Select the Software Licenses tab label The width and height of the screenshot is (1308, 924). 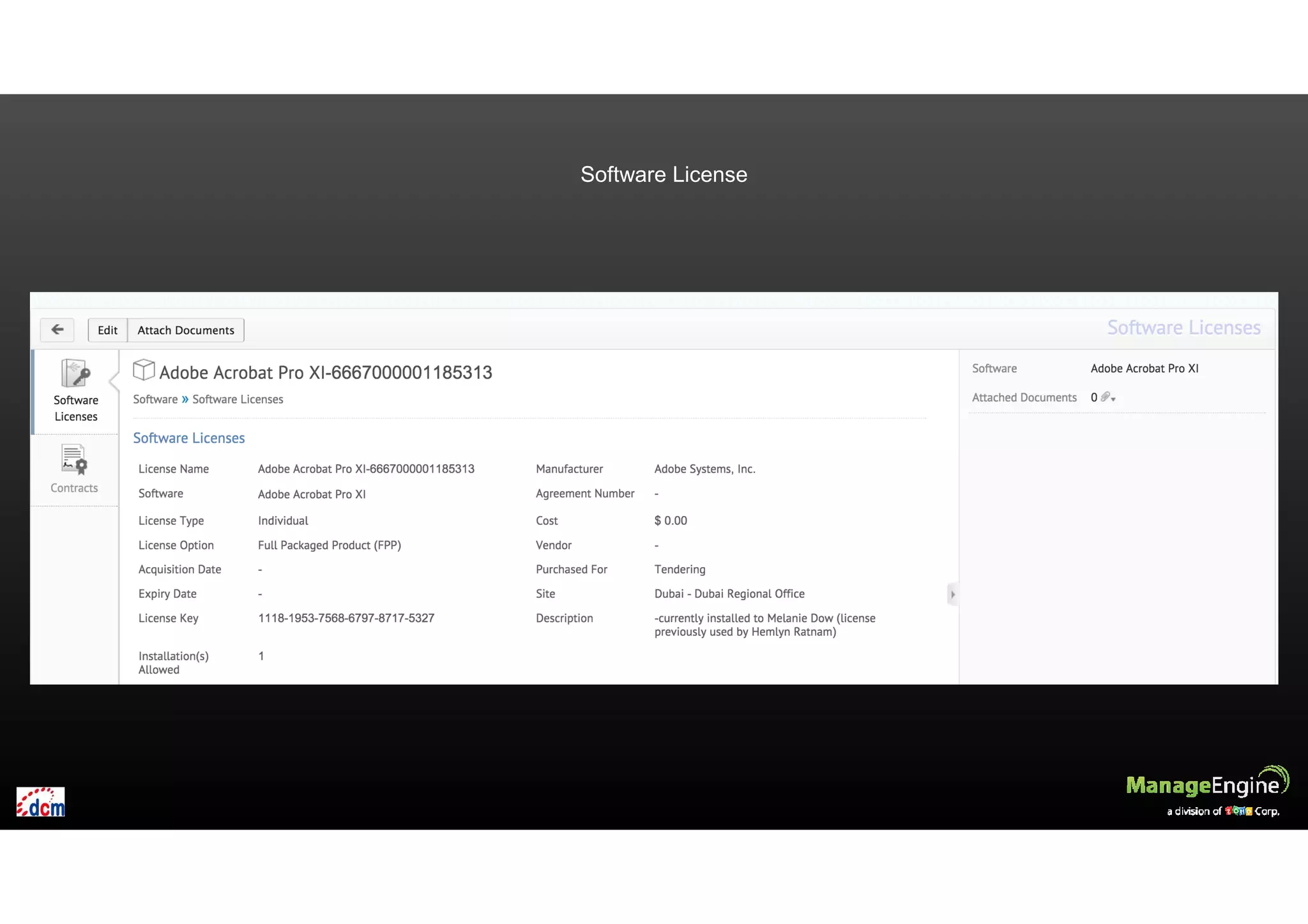[x=76, y=408]
